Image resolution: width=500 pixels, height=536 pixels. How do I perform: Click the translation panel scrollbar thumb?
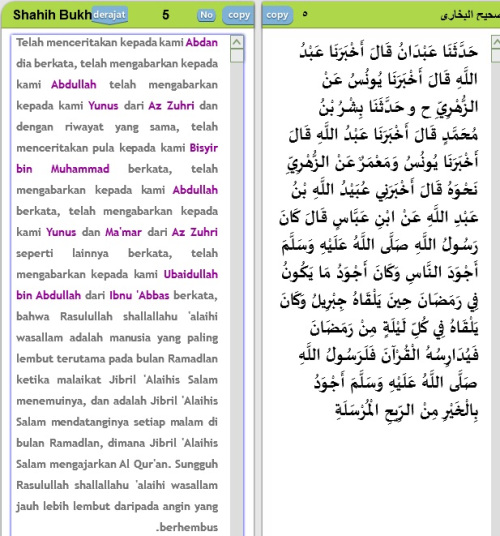tap(237, 56)
